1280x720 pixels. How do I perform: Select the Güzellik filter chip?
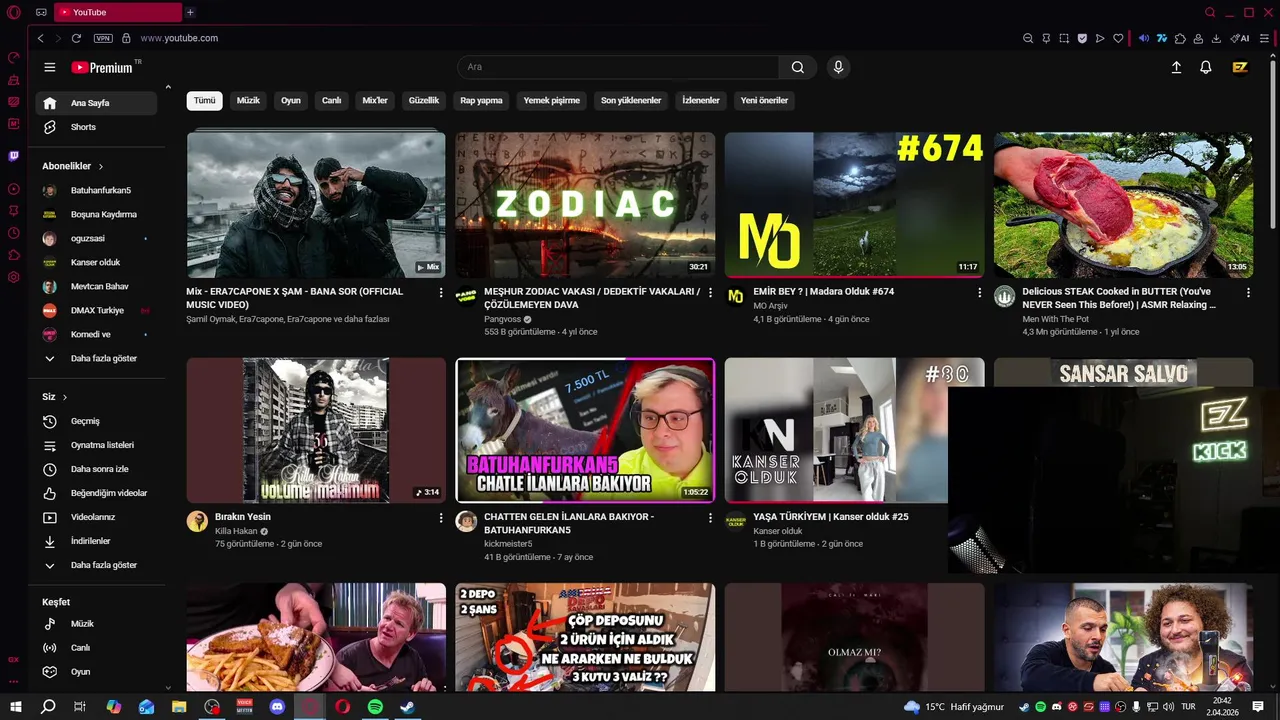point(424,100)
